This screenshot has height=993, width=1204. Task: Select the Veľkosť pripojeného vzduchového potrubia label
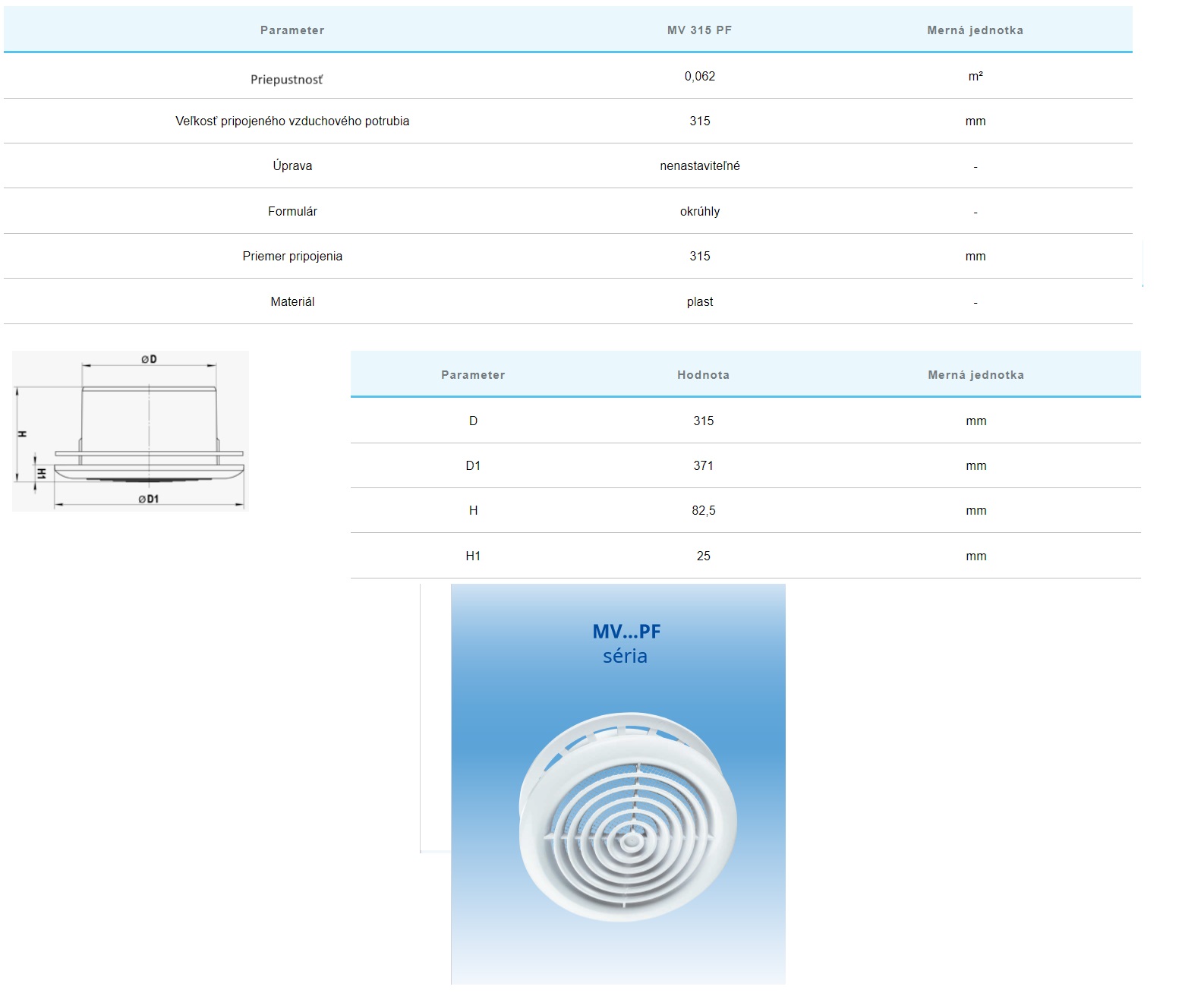tap(292, 121)
